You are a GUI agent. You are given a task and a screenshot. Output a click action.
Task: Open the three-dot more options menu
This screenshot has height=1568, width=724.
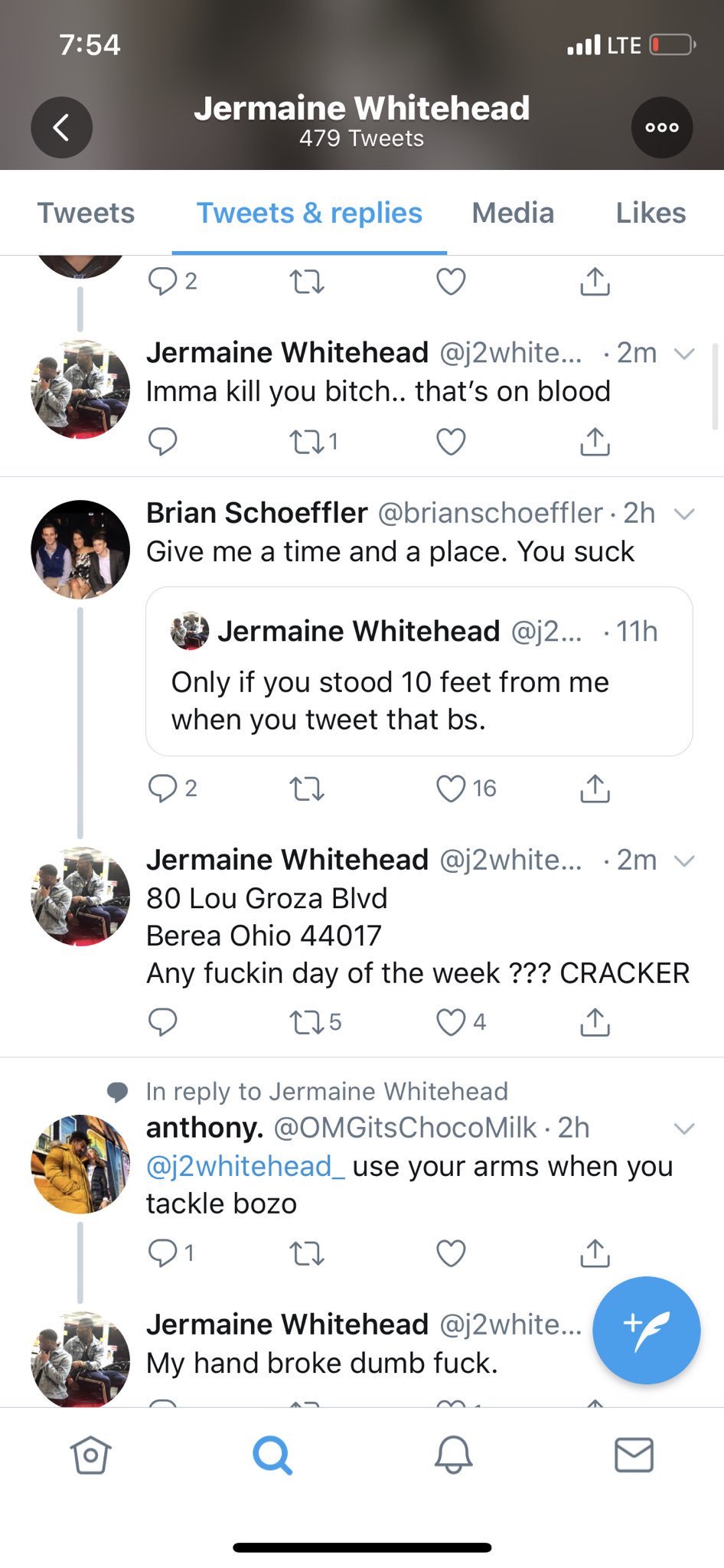coord(661,127)
